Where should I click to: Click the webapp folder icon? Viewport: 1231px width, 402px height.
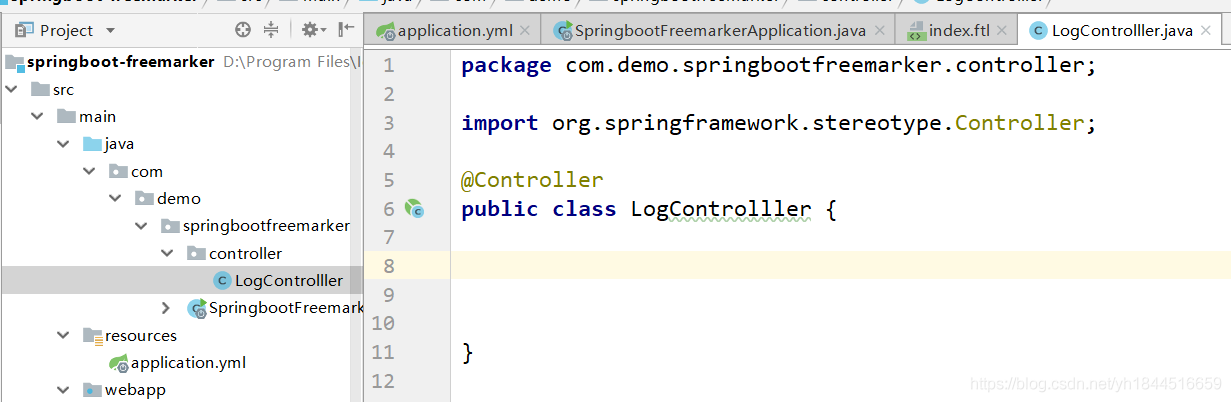[92, 390]
